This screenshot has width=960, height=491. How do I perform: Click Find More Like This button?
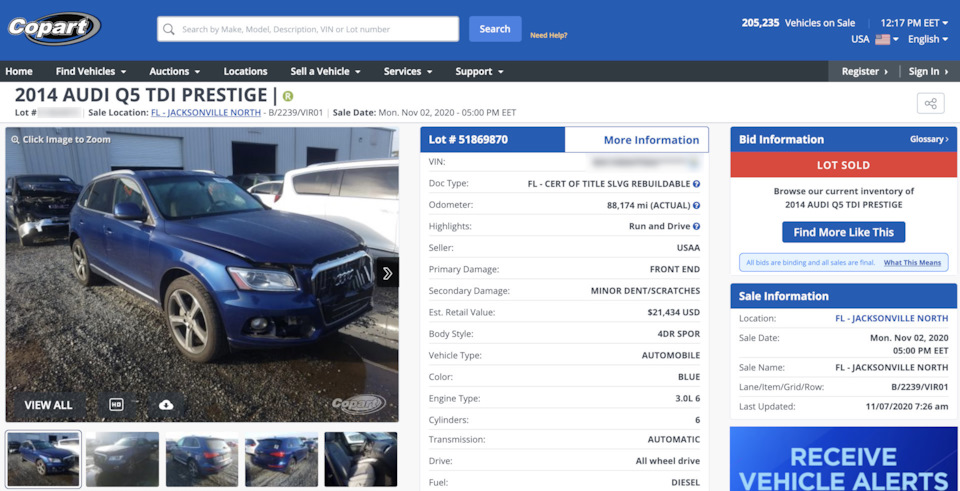[843, 232]
